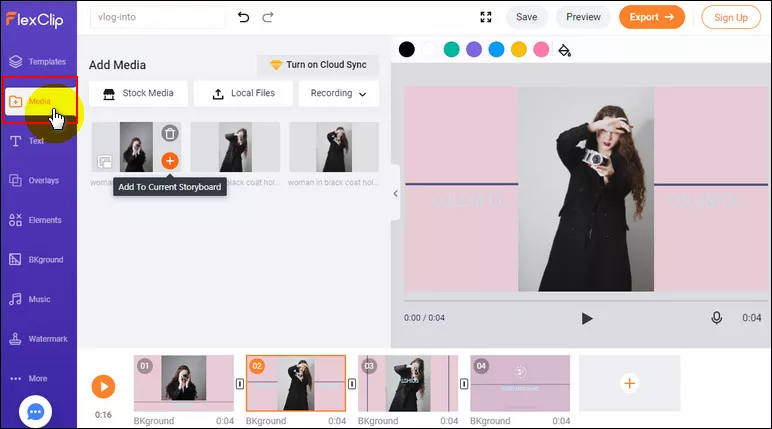Select storyboard scene 02
Image resolution: width=772 pixels, height=429 pixels.
(296, 383)
